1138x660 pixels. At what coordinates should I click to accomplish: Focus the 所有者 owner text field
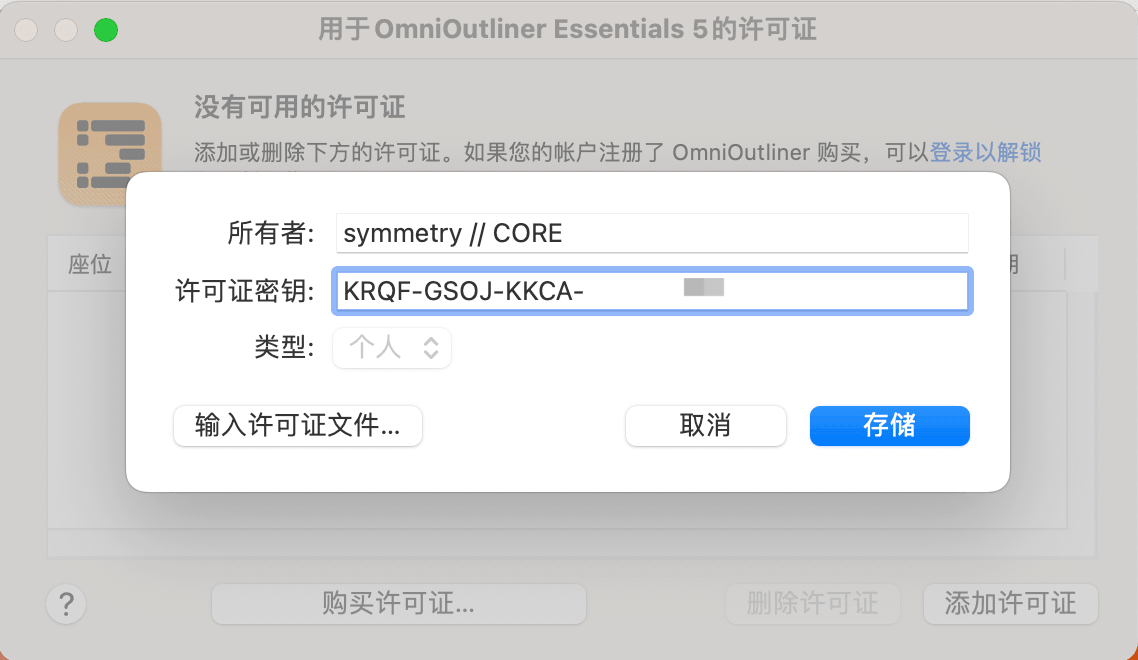(652, 233)
